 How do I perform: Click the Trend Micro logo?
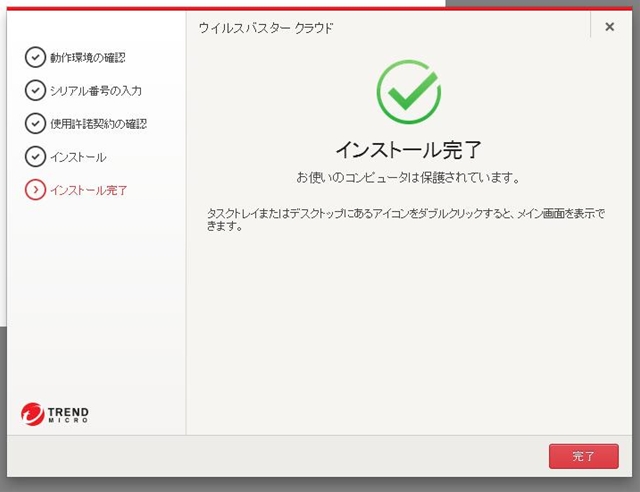(55, 414)
